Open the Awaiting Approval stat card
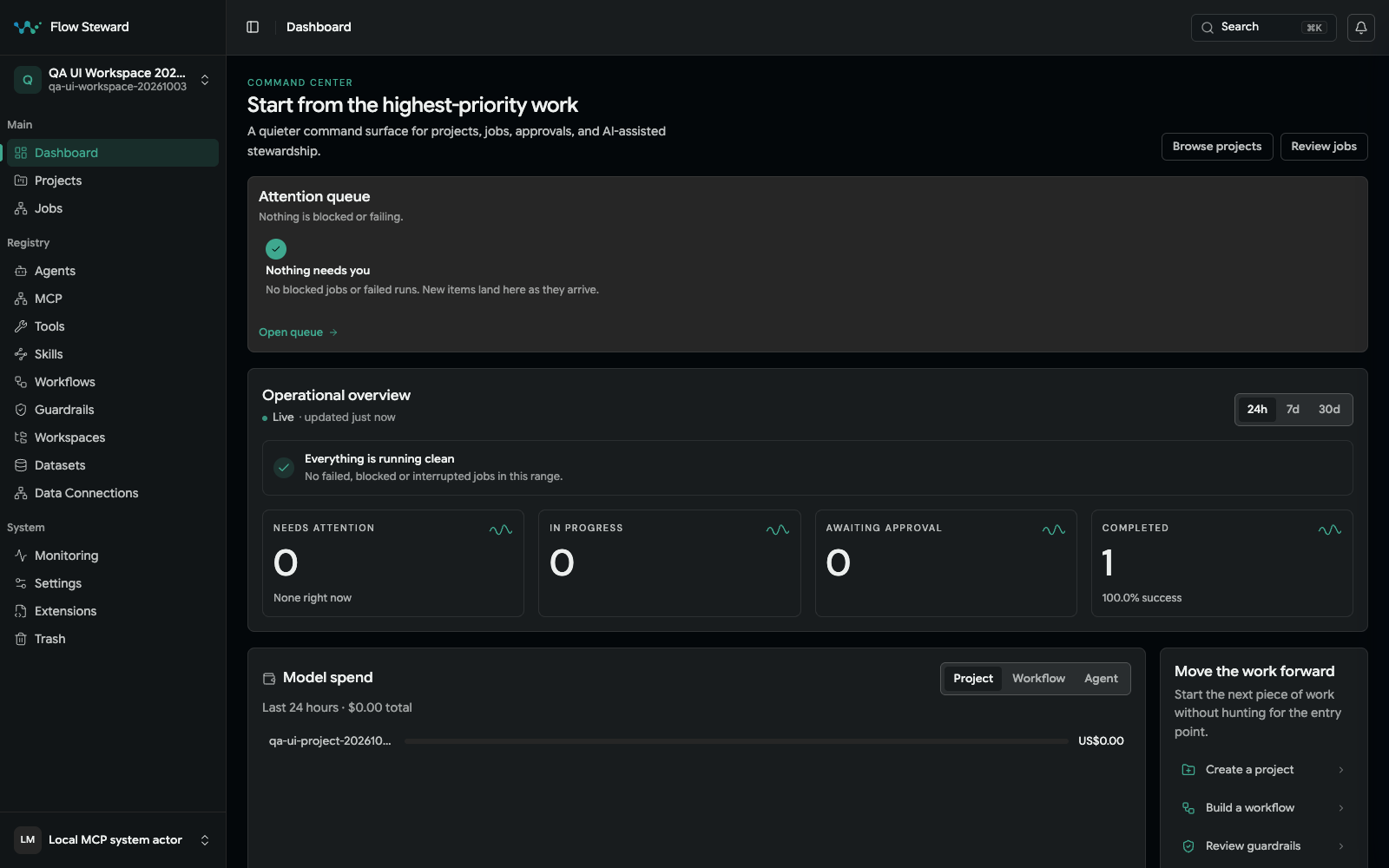 pos(946,563)
